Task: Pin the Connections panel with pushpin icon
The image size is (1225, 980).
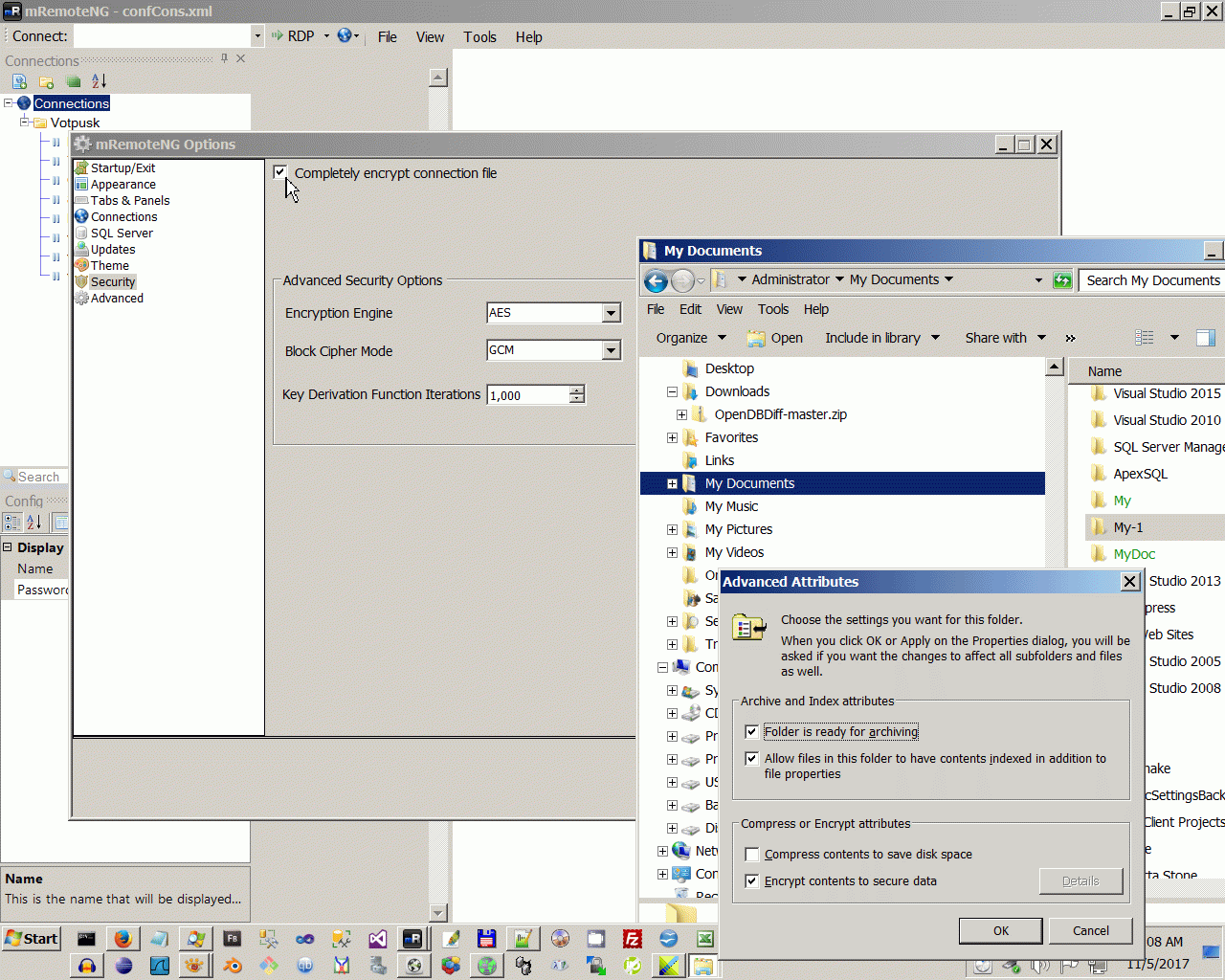Action: coord(224,58)
